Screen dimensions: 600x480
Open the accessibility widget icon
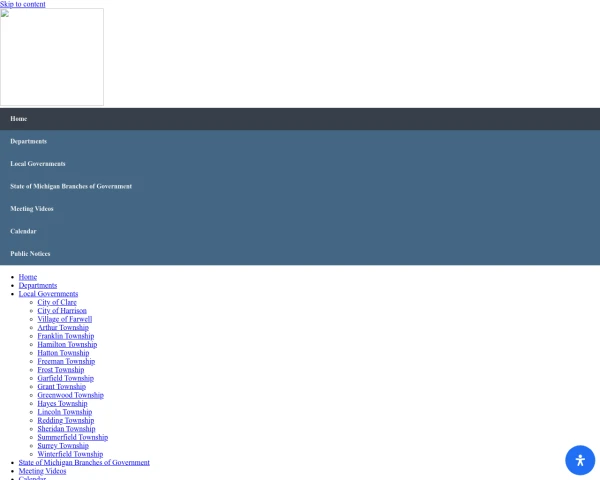click(580, 460)
